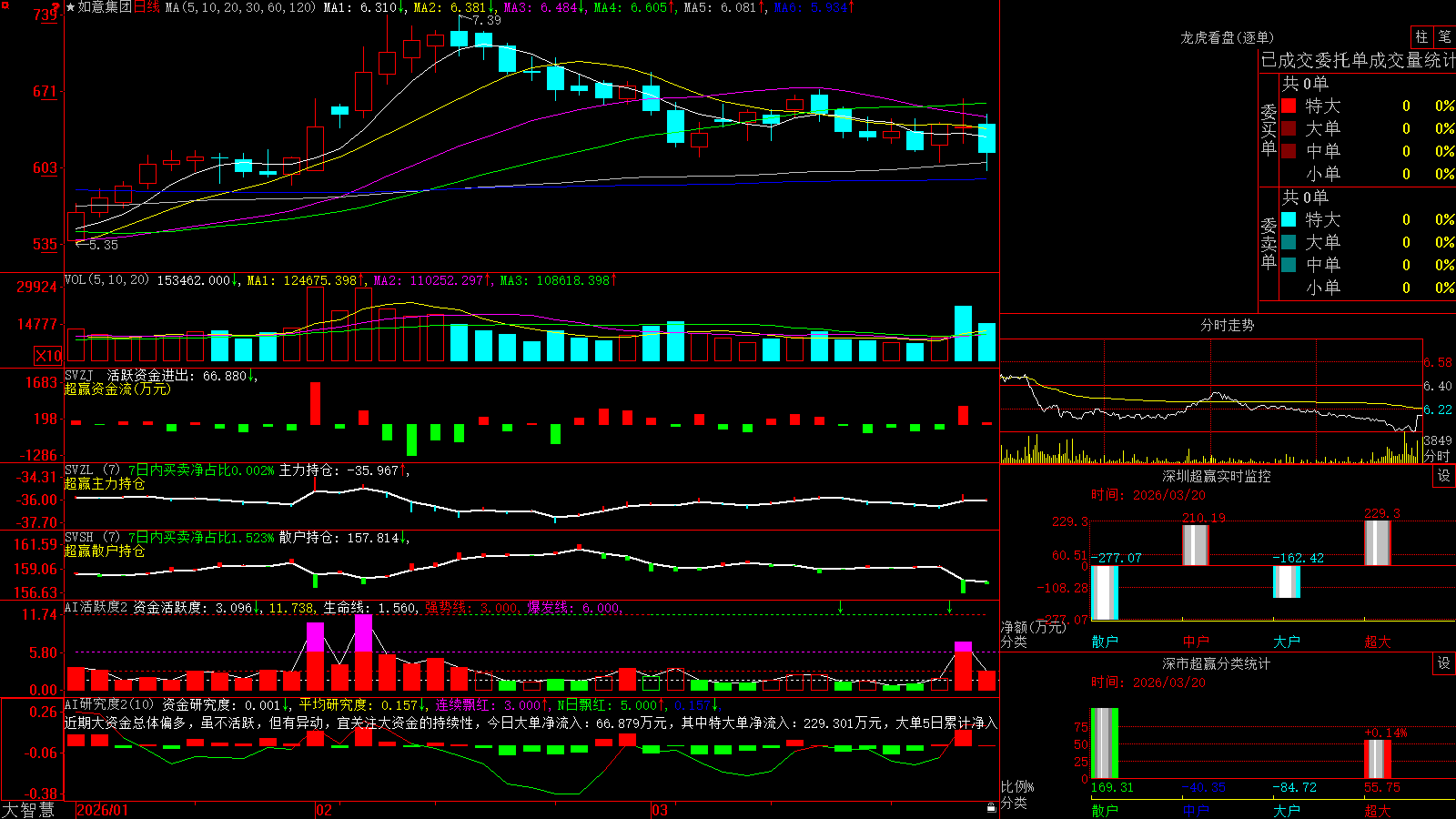Click the 超大 +0.14% bar in classification stats
This screenshot has width=1456, height=819.
(x=1378, y=759)
